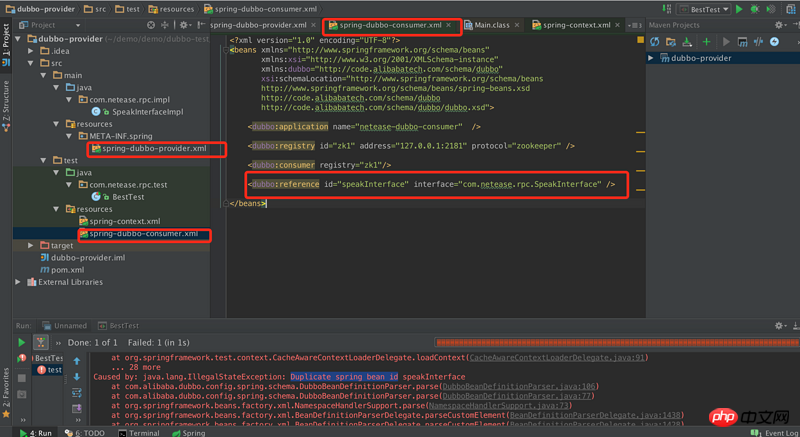Run the BestTest configuration with green play
Image resolution: width=800 pixels, height=437 pixels.
(x=739, y=9)
